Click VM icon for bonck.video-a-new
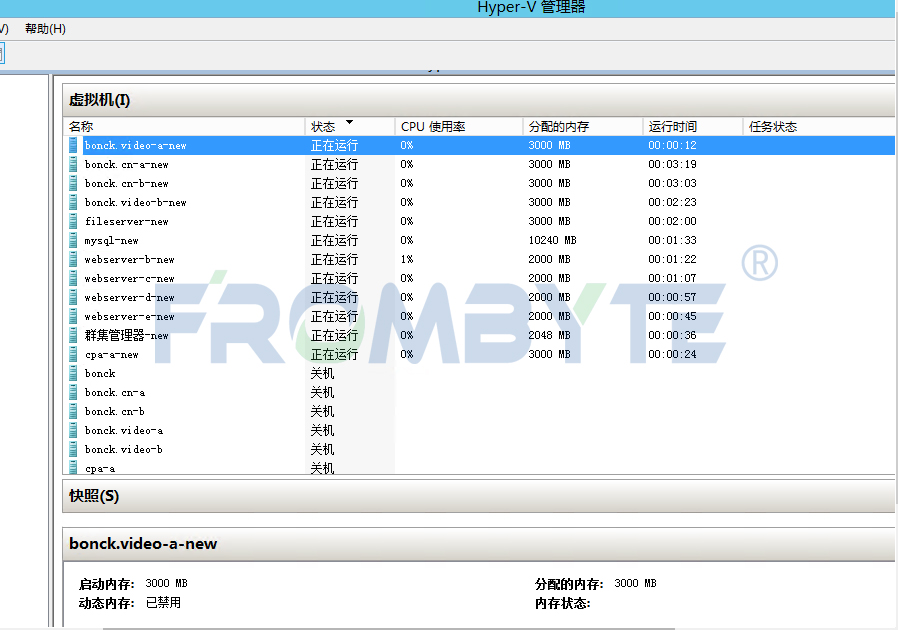Viewport: 898px width, 630px height. click(73, 145)
